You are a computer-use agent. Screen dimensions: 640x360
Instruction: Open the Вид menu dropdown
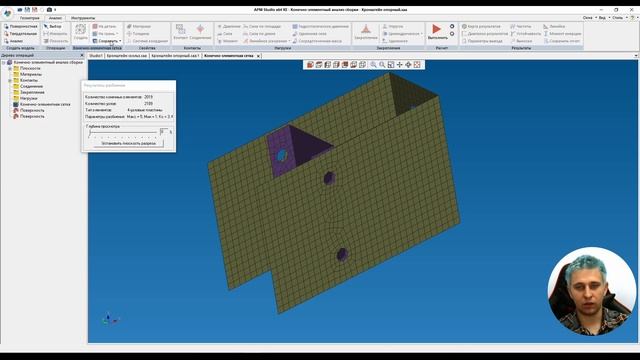(x=604, y=18)
